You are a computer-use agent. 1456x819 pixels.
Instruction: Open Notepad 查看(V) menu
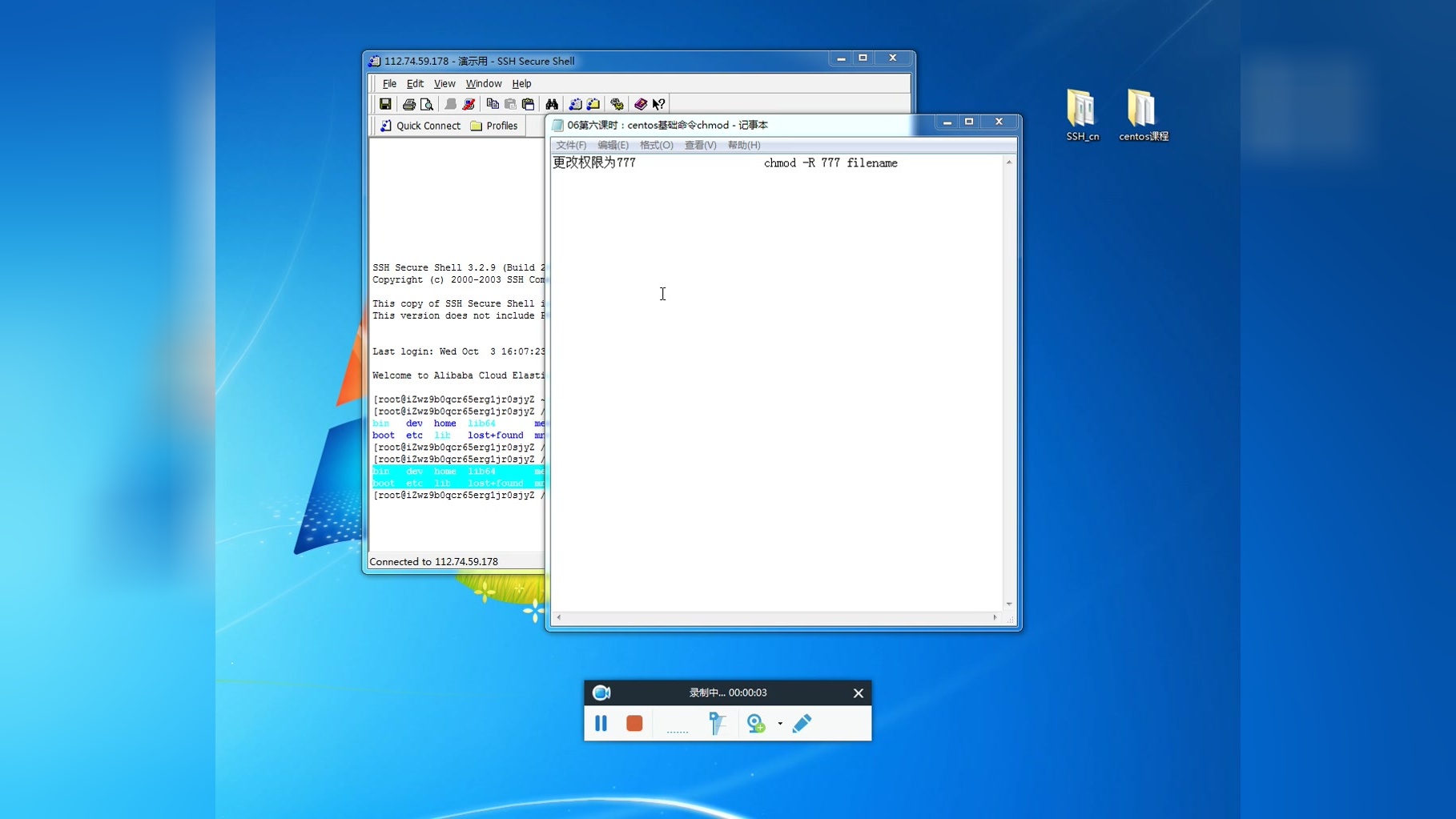700,145
